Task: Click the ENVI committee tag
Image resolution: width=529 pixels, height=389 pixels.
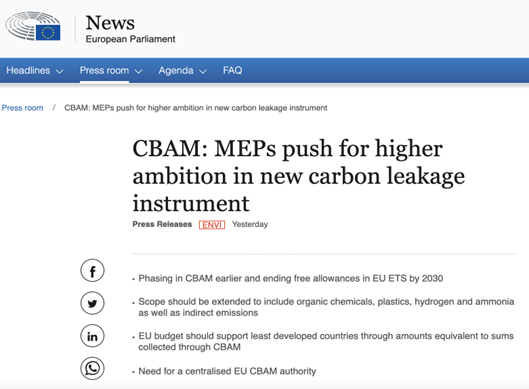Action: 212,225
